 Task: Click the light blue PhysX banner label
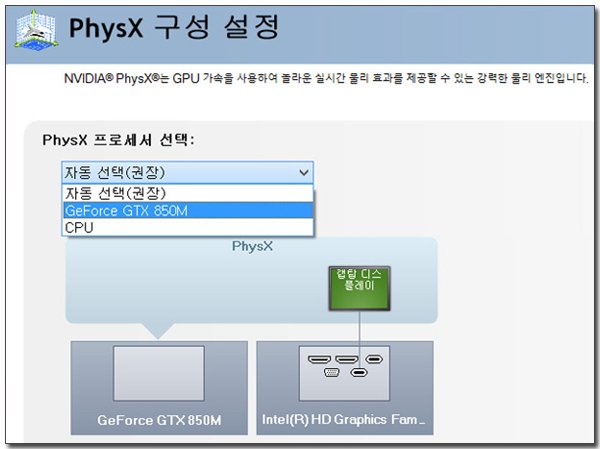click(252, 245)
